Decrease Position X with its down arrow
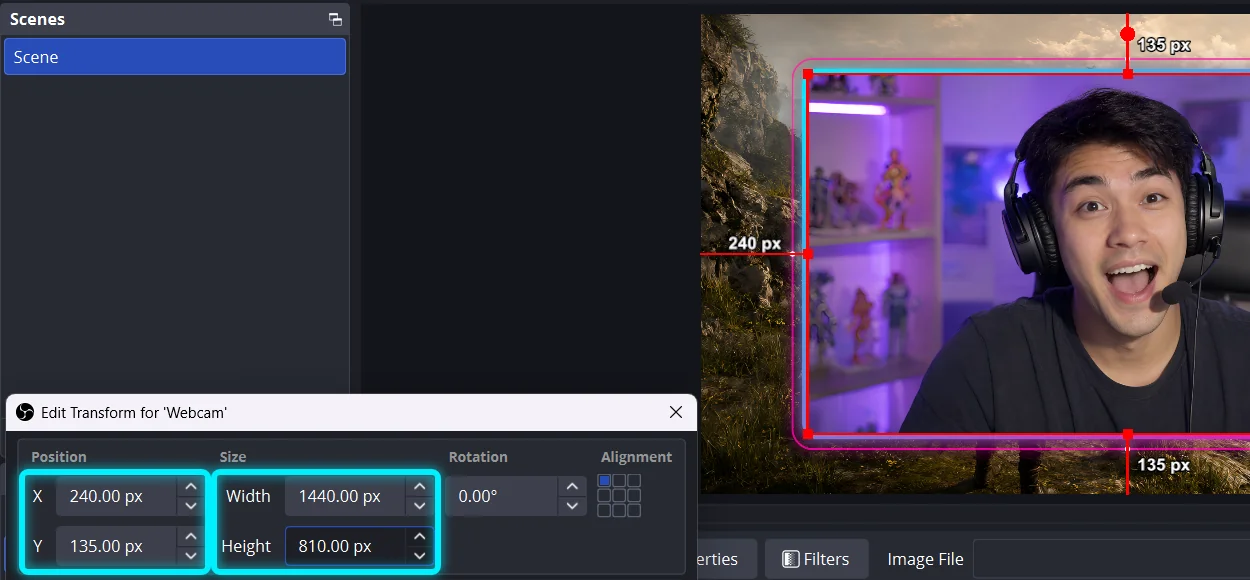1250x580 pixels. pyautogui.click(x=190, y=505)
